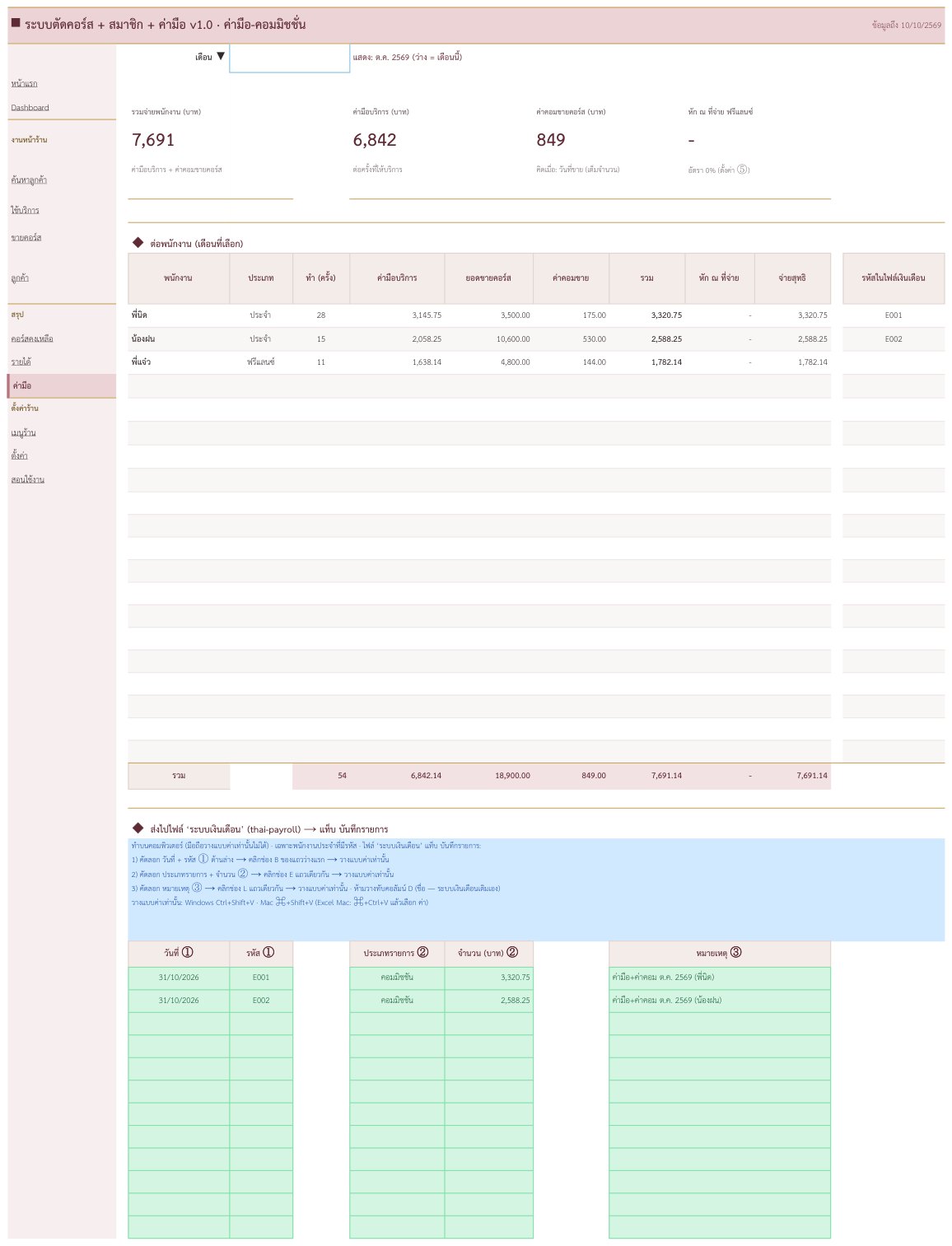This screenshot has height=1246, width=952.
Task: Click the diamond icon beside ส่งไปไฟล์ heading
Action: click(138, 828)
